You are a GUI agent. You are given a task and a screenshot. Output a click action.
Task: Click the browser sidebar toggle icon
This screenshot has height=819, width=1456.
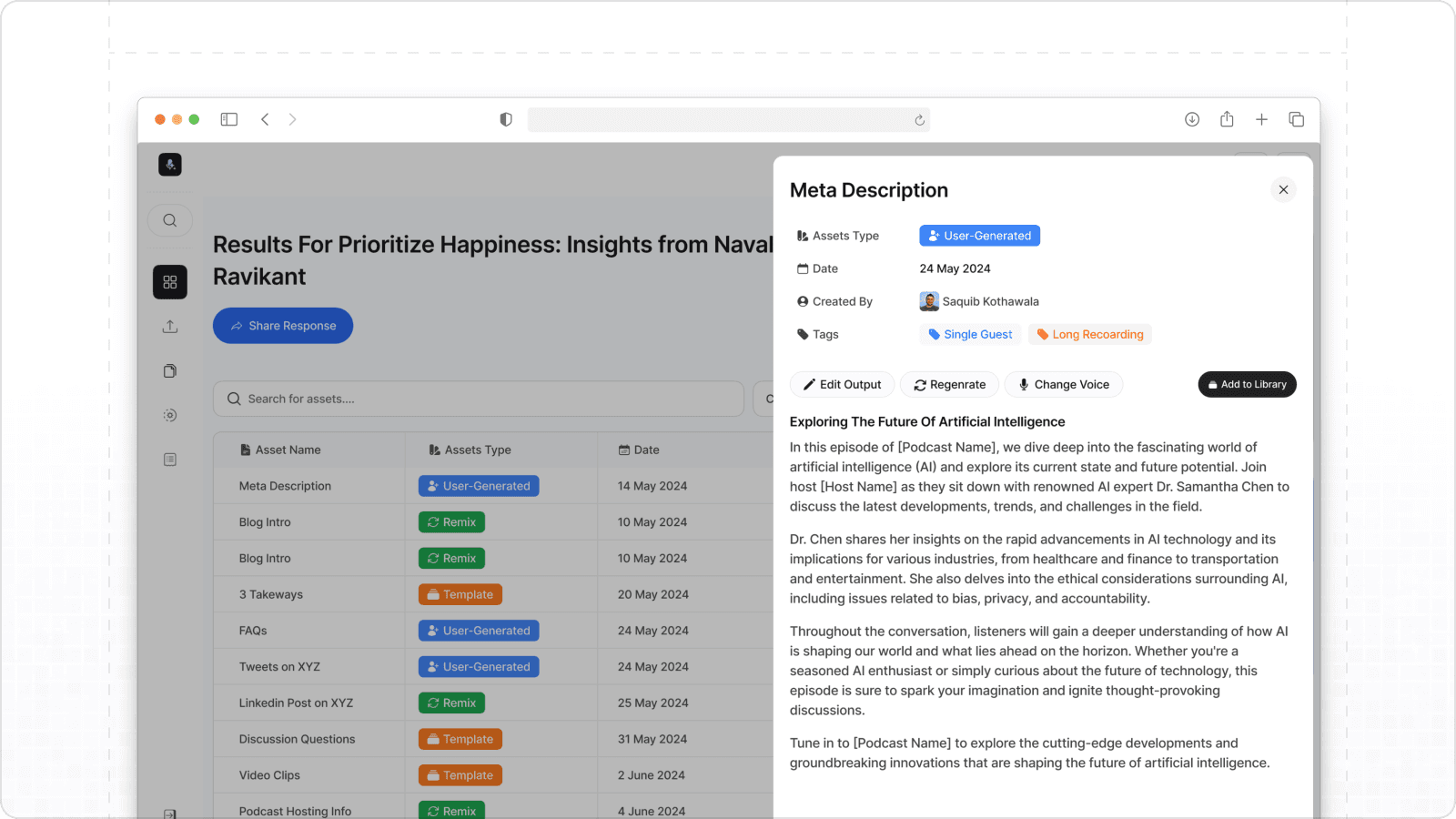[x=229, y=119]
